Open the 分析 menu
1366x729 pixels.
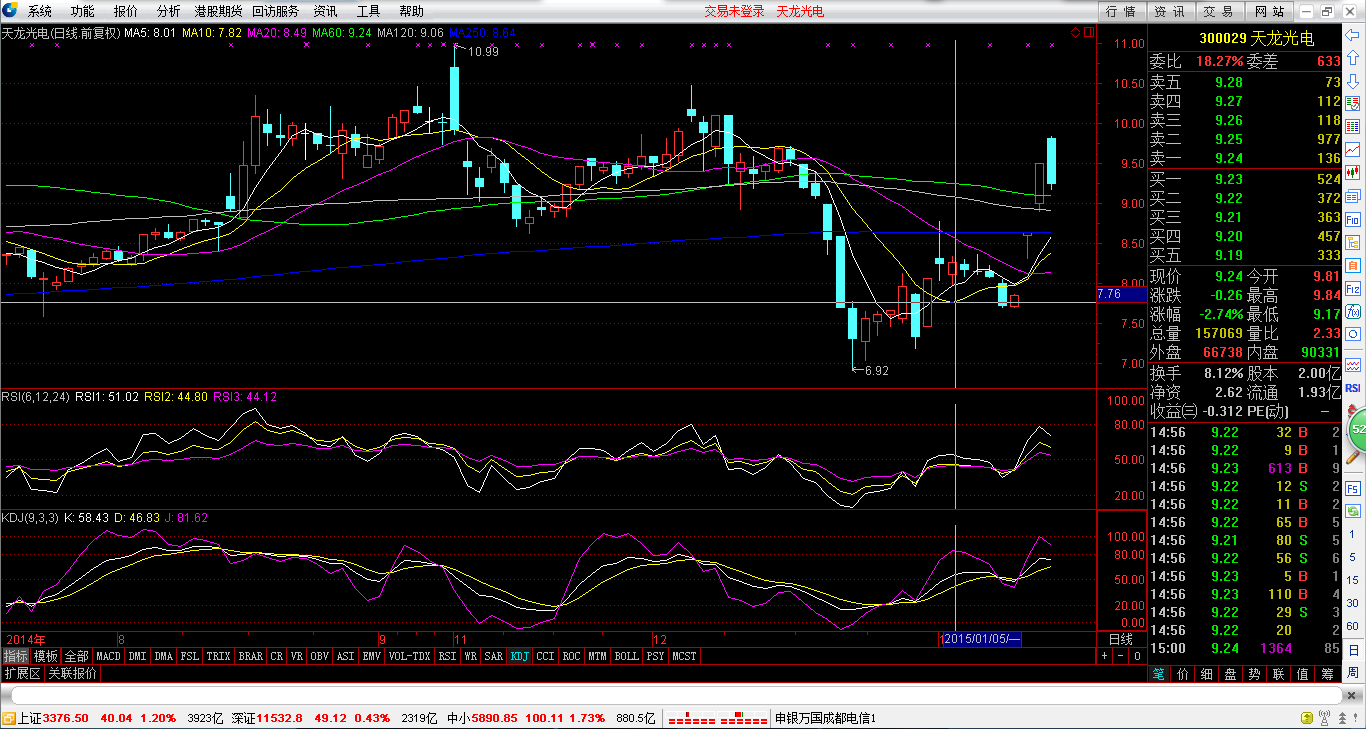coord(168,11)
